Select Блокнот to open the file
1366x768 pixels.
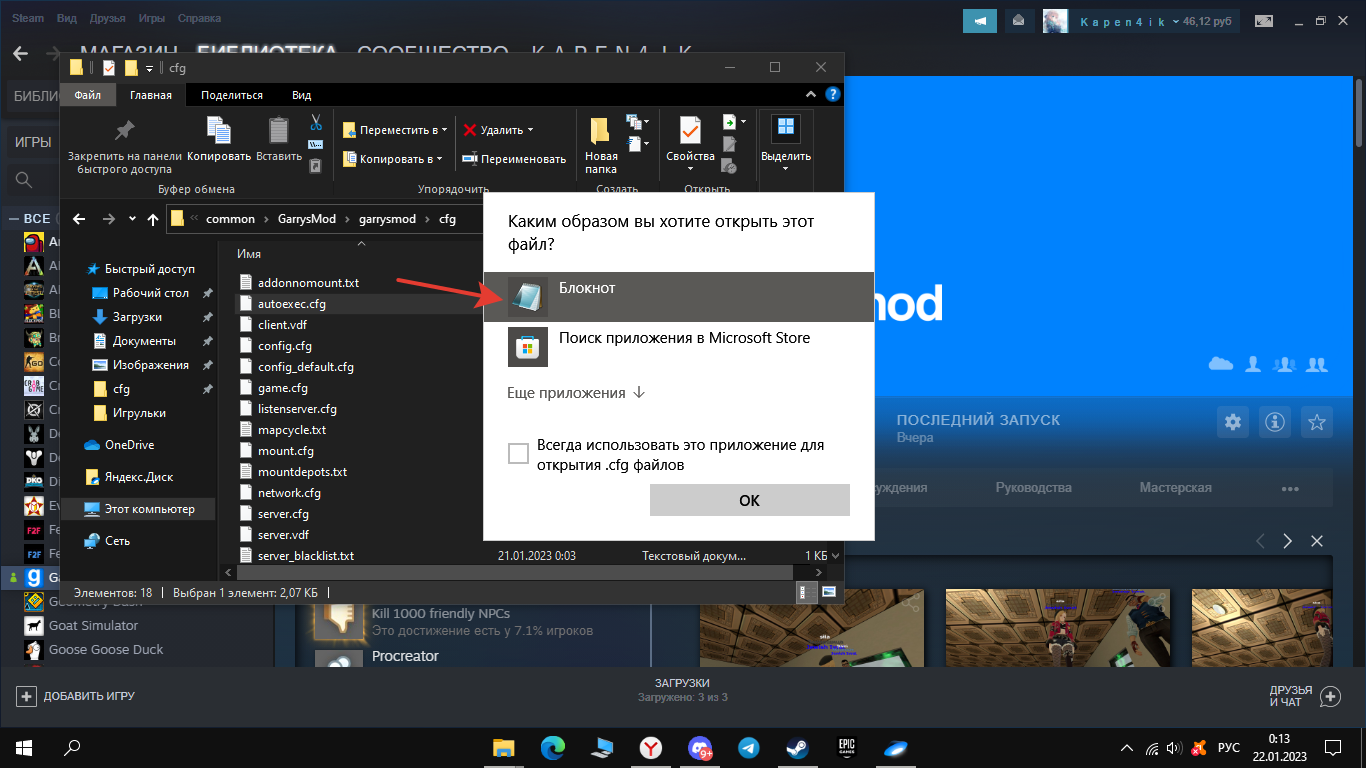click(x=678, y=297)
